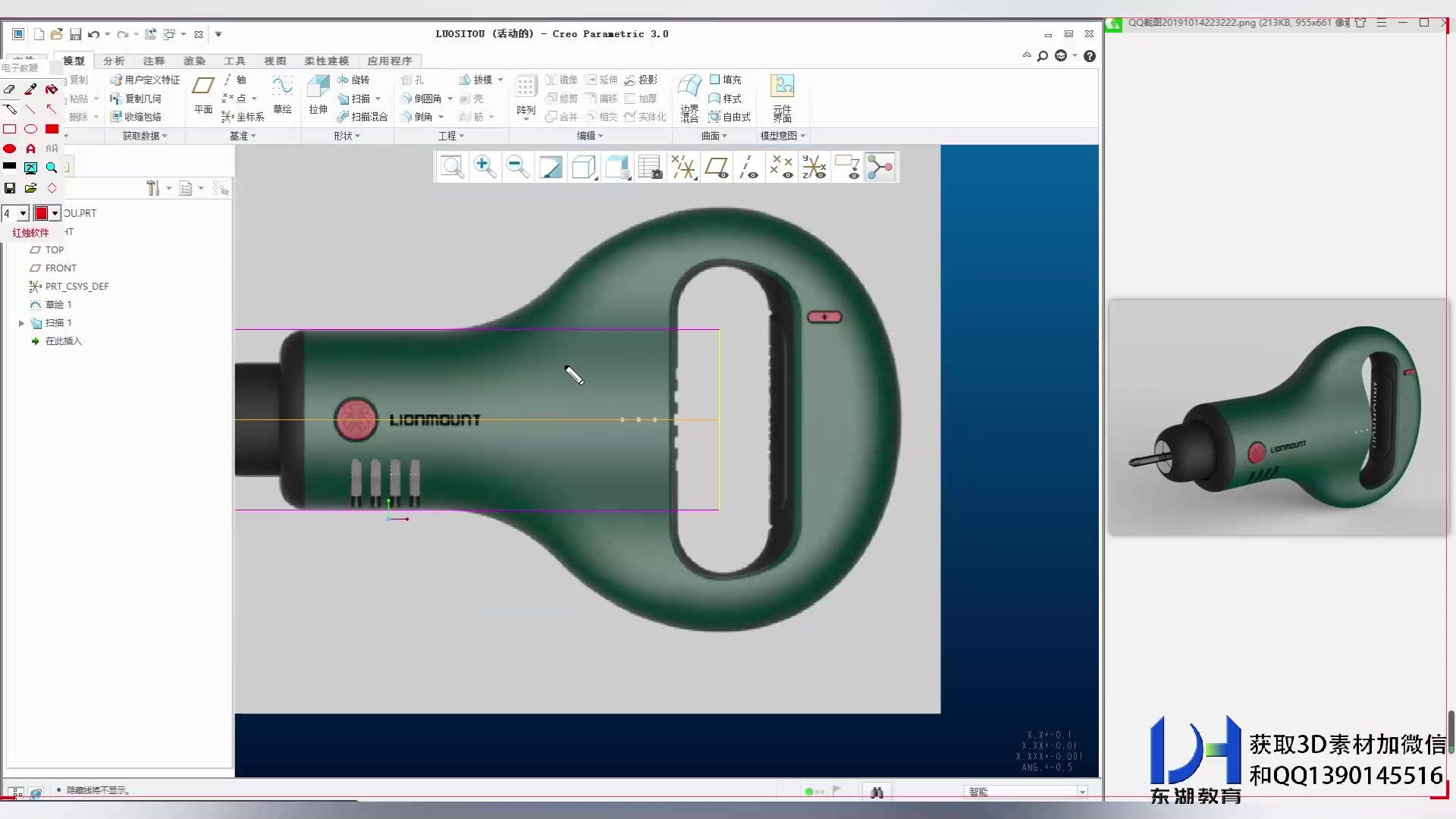This screenshot has height=819, width=1456.
Task: Open model tree settings hammer icon
Action: coord(152,188)
